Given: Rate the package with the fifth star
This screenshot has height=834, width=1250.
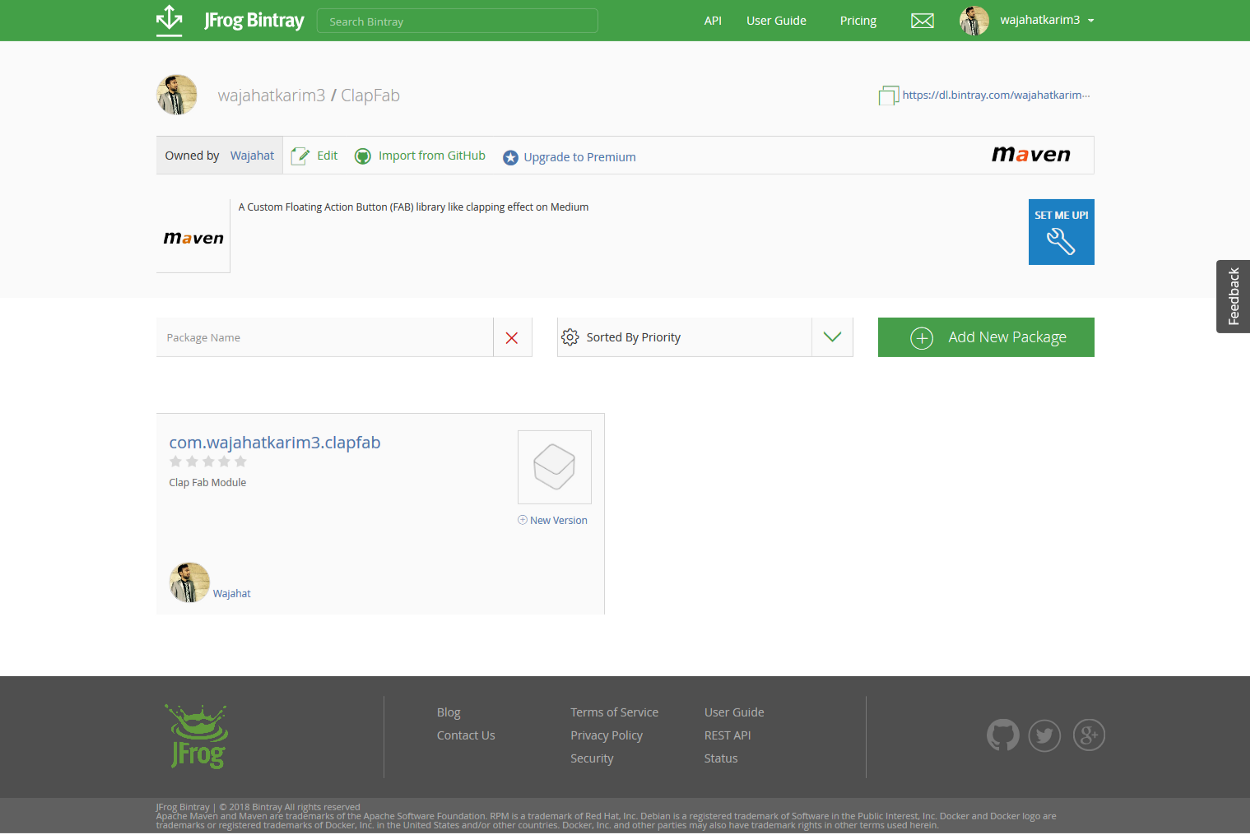Looking at the screenshot, I should (x=240, y=461).
